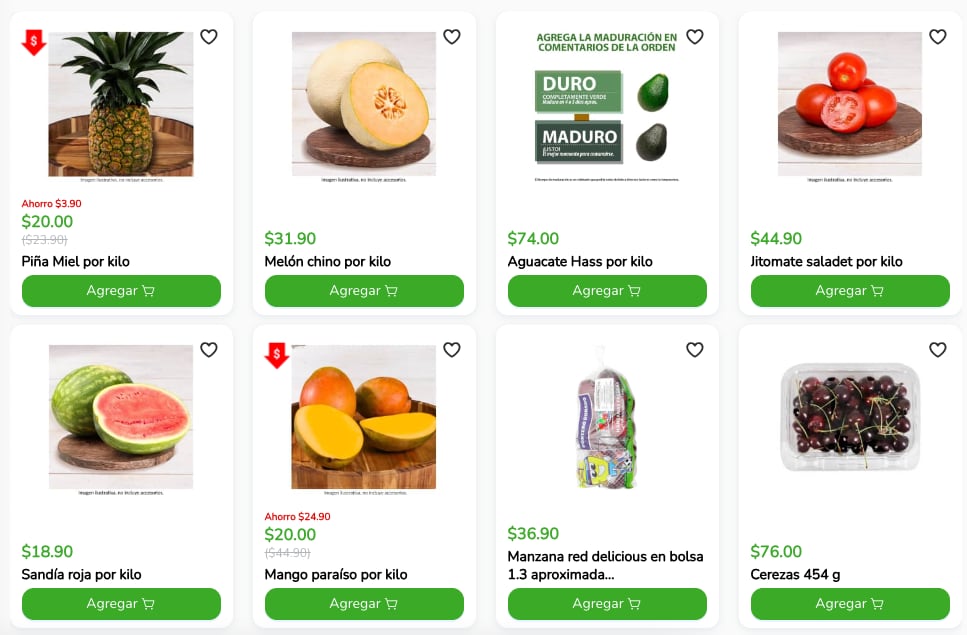Viewport: 967px width, 635px height.
Task: Open the Cerezas 454 g product title
Action: (797, 574)
